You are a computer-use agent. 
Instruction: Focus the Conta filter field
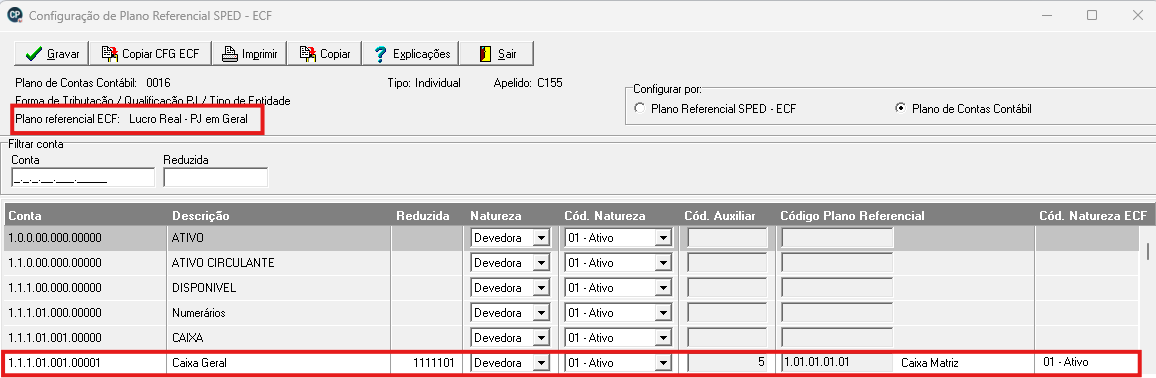pyautogui.click(x=83, y=178)
